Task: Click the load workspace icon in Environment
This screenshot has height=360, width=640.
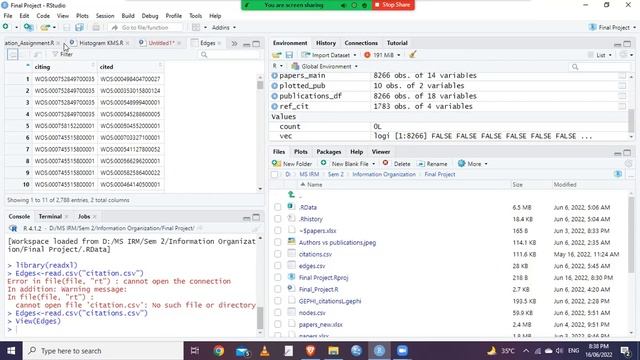Action: (x=277, y=55)
